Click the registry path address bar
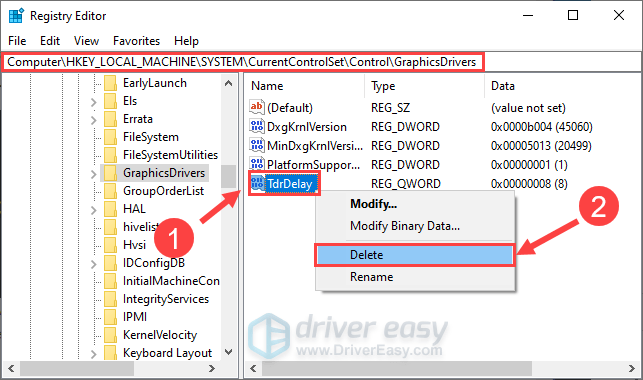643x380 pixels. 321,62
